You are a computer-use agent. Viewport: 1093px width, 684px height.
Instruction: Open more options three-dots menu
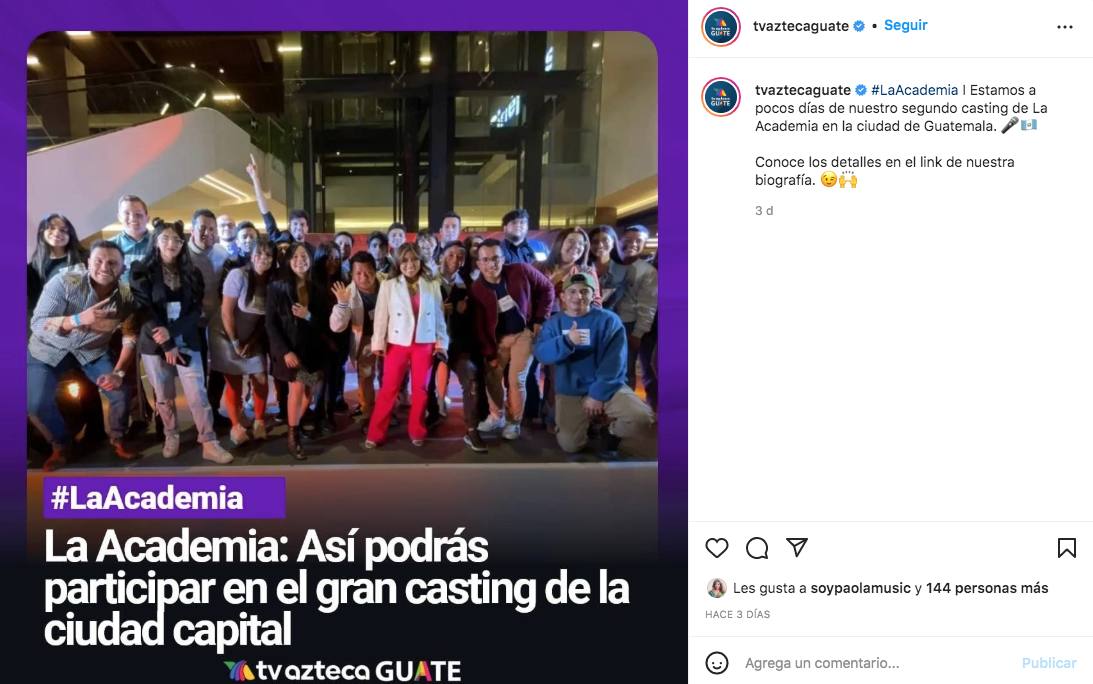pyautogui.click(x=1065, y=27)
